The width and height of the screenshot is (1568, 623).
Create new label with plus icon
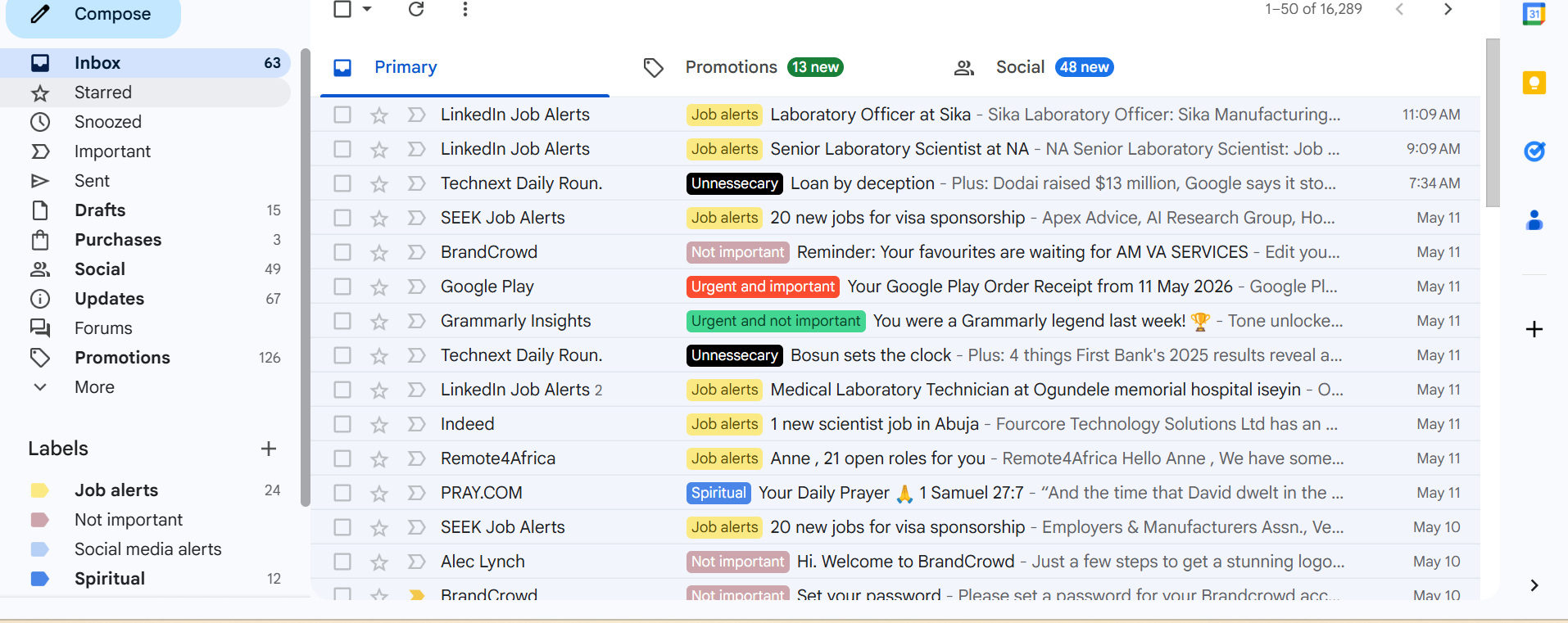tap(268, 449)
